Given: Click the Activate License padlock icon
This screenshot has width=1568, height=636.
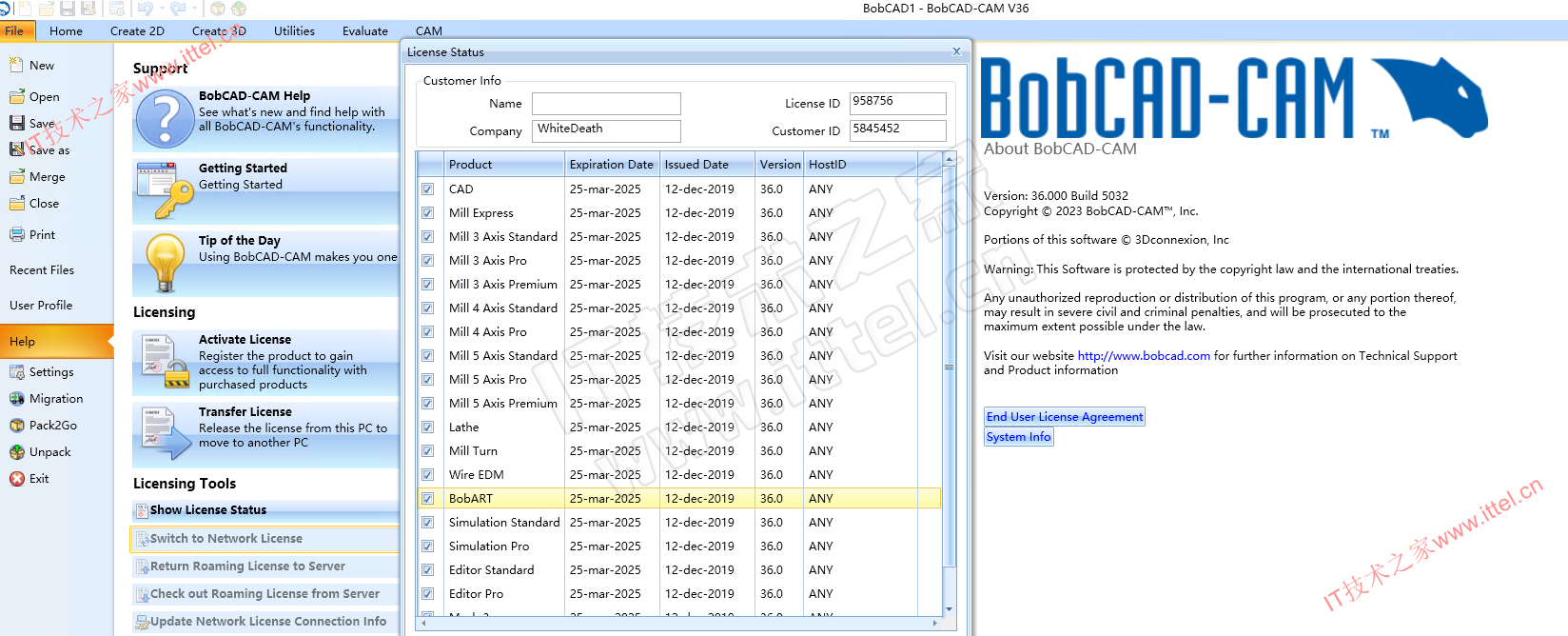Looking at the screenshot, I should click(x=166, y=362).
